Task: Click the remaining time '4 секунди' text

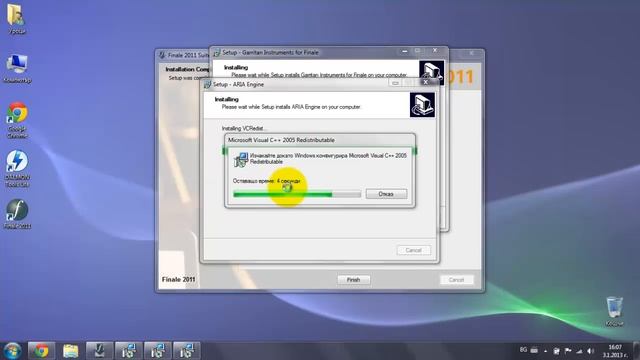Action: click(x=289, y=181)
